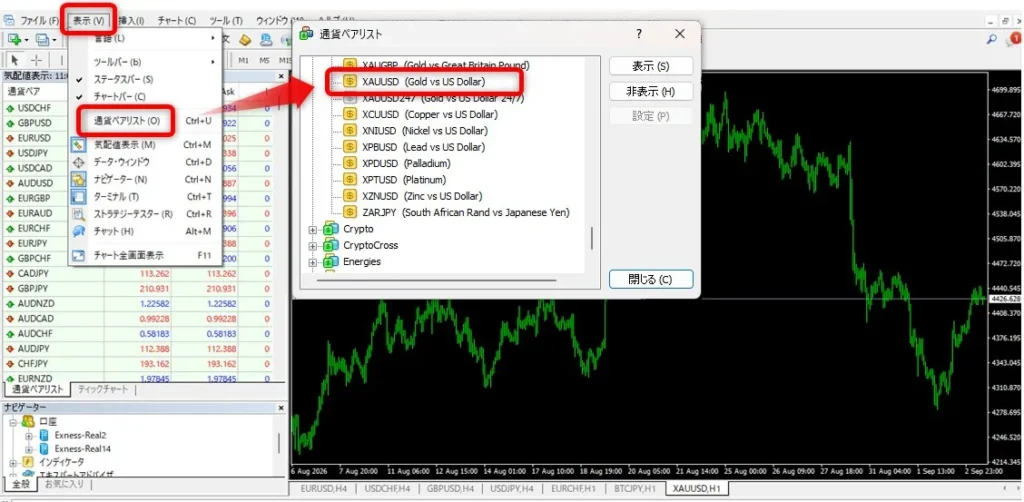Click the USDCHF green arrow icon
This screenshot has width=1024, height=502.
pyautogui.click(x=10, y=108)
